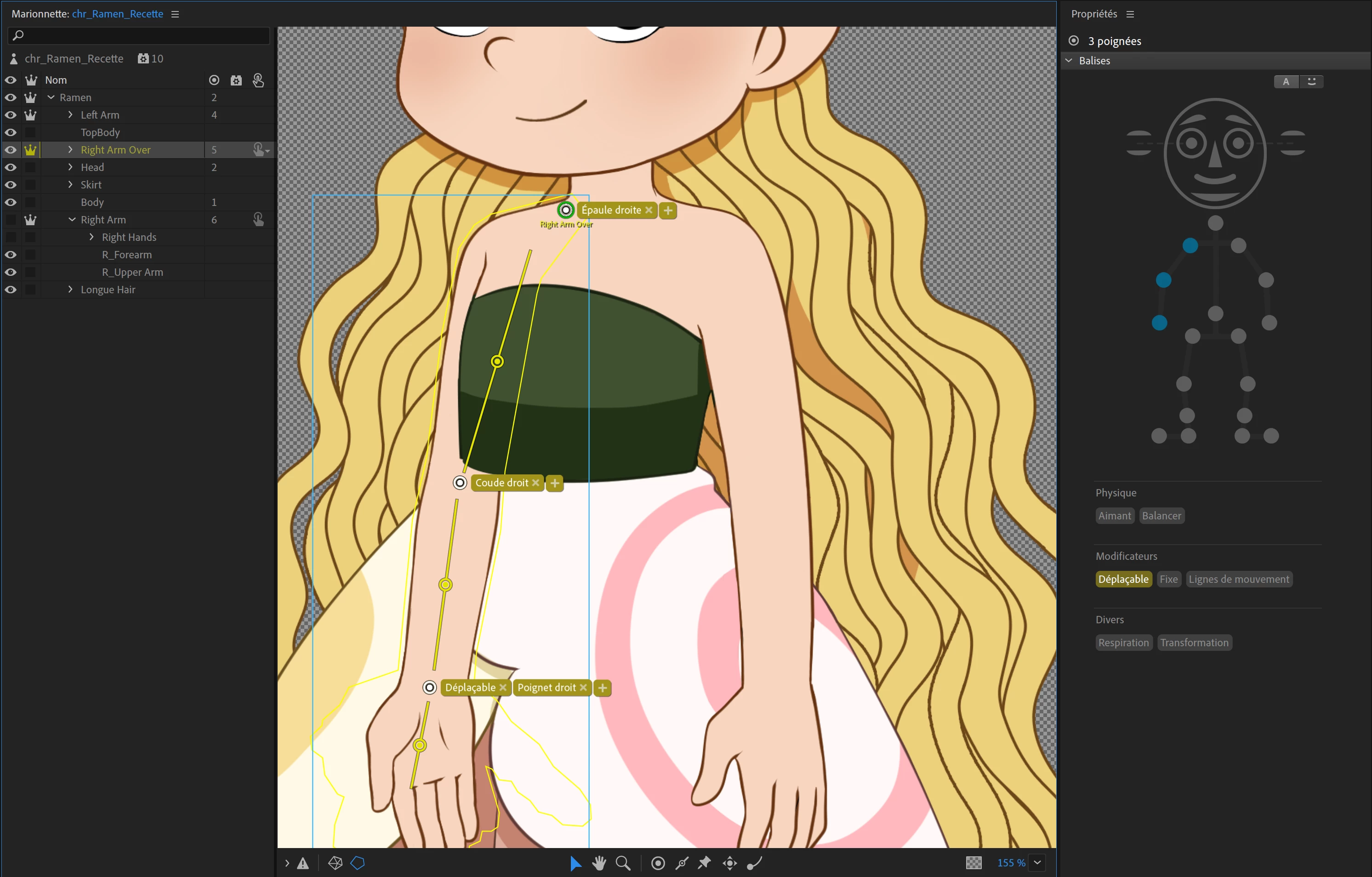The image size is (1372, 877).
Task: Select the Pin tool
Action: pyautogui.click(x=705, y=863)
